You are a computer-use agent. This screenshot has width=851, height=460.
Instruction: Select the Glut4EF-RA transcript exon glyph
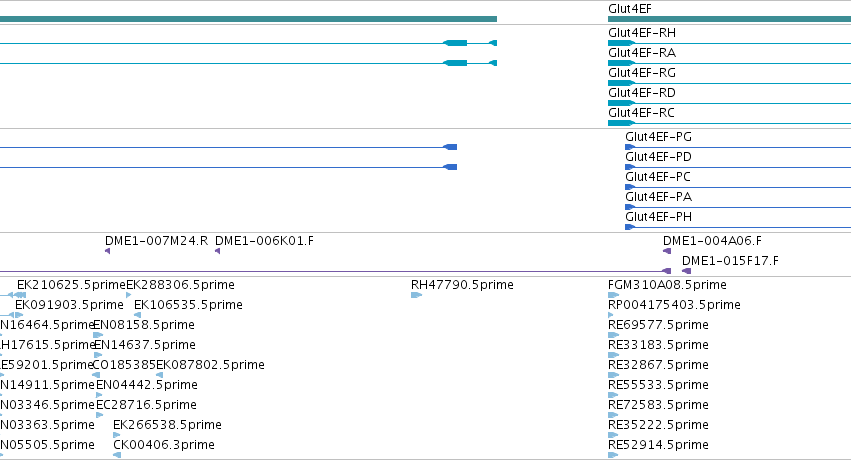(x=621, y=63)
